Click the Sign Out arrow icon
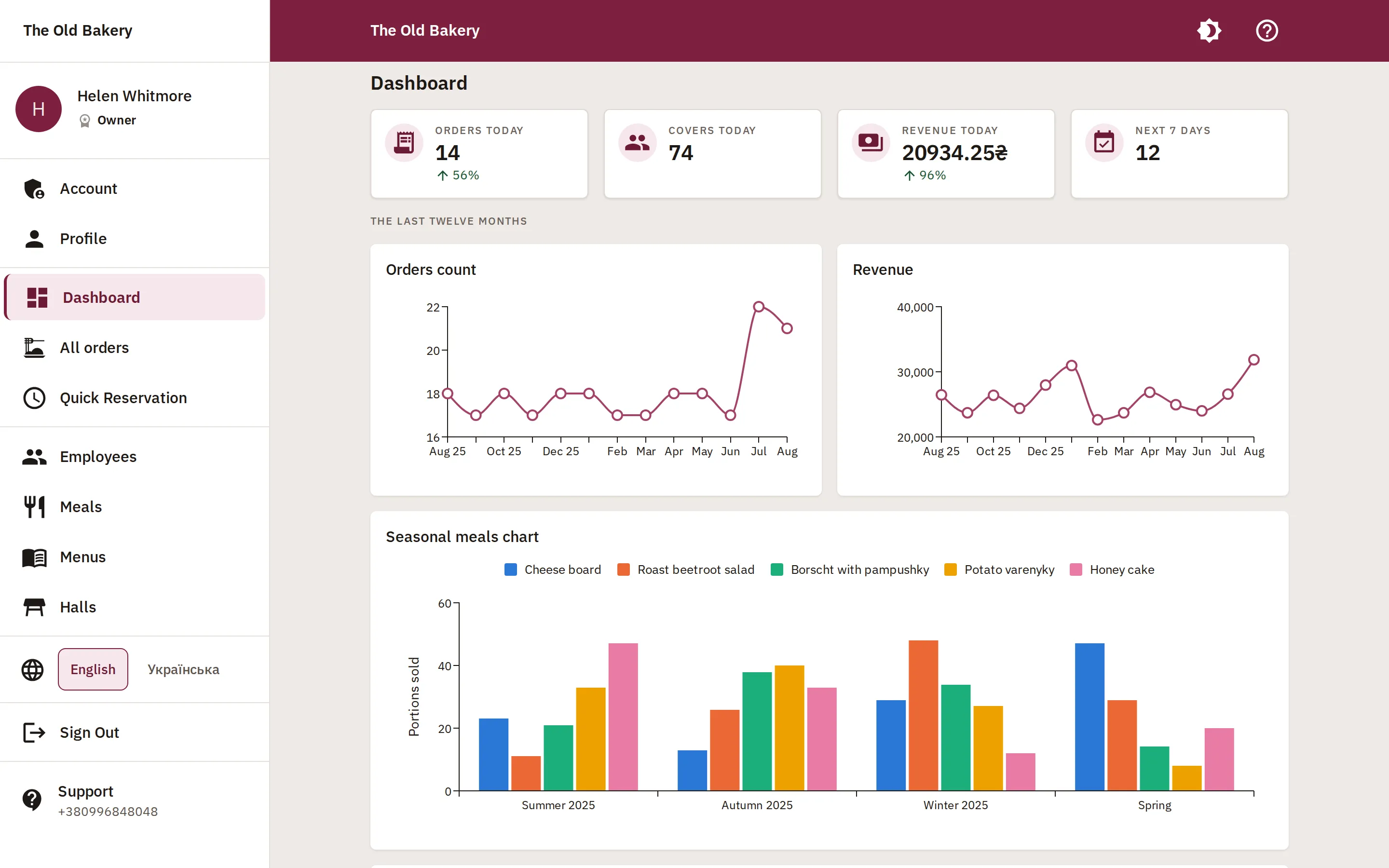 [34, 732]
